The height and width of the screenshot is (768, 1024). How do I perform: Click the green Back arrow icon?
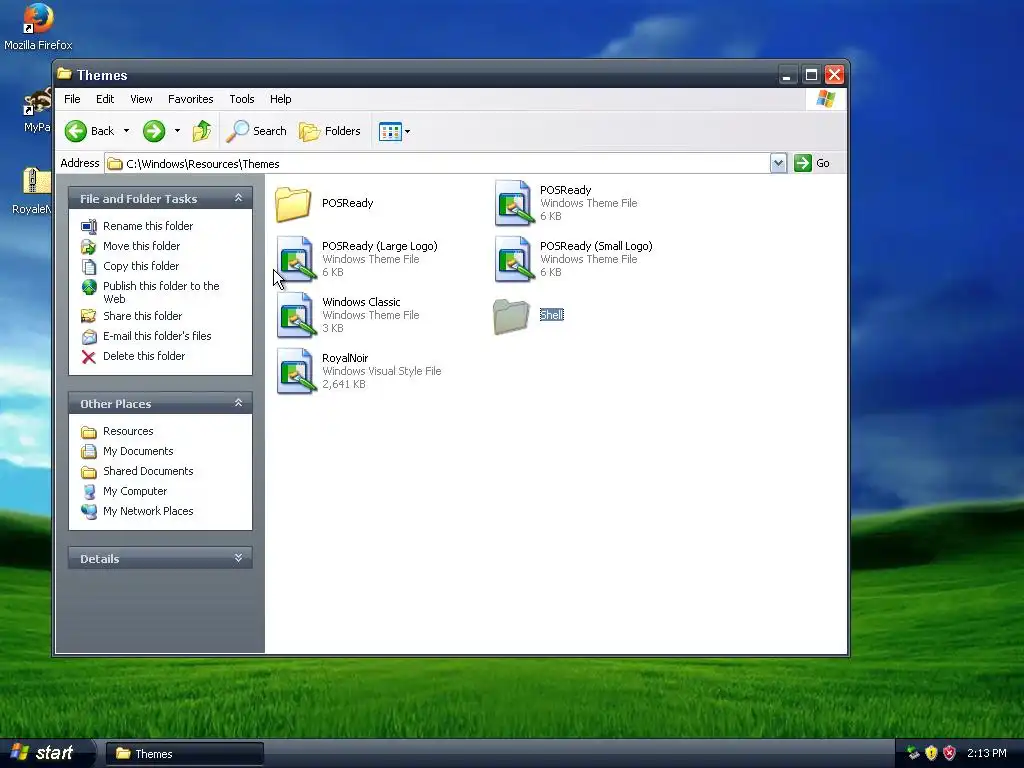tap(76, 131)
